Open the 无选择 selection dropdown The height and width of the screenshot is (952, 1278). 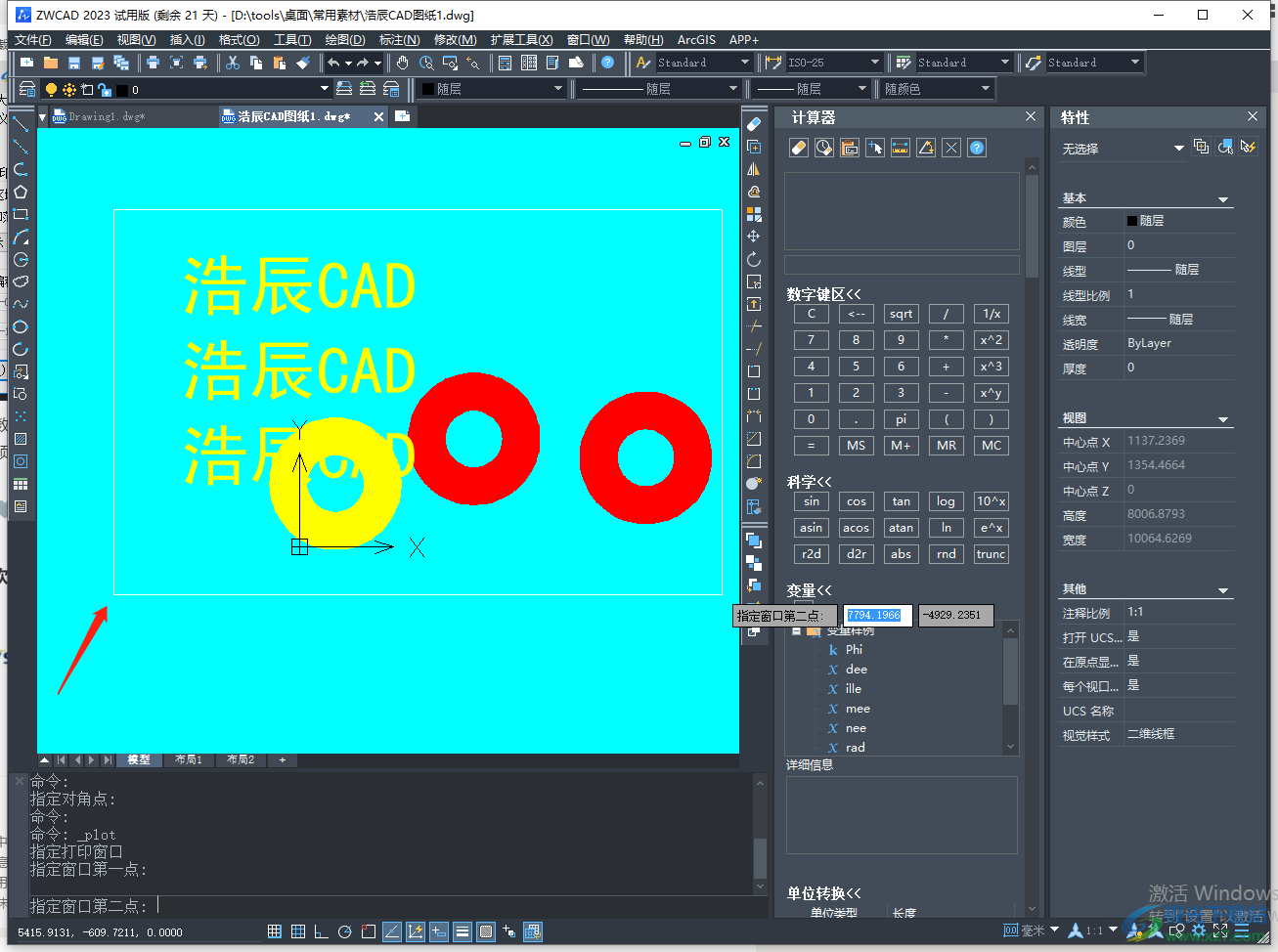tap(1178, 148)
